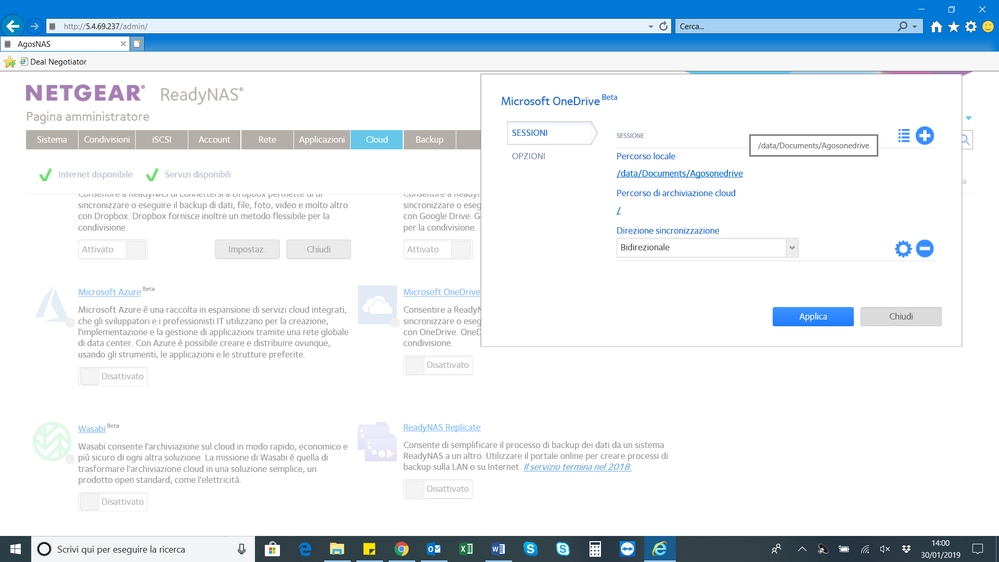
Task: Open Il servizio termina nel 2018 link
Action: coord(577,467)
